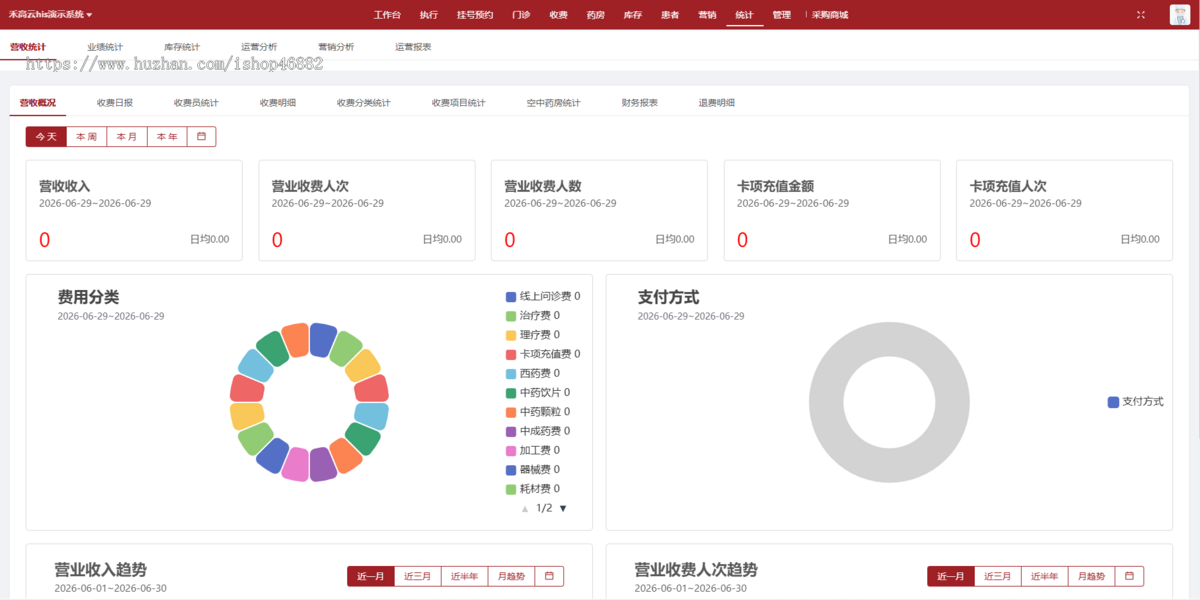Select the 营收概况 sub-tab

coord(38,103)
